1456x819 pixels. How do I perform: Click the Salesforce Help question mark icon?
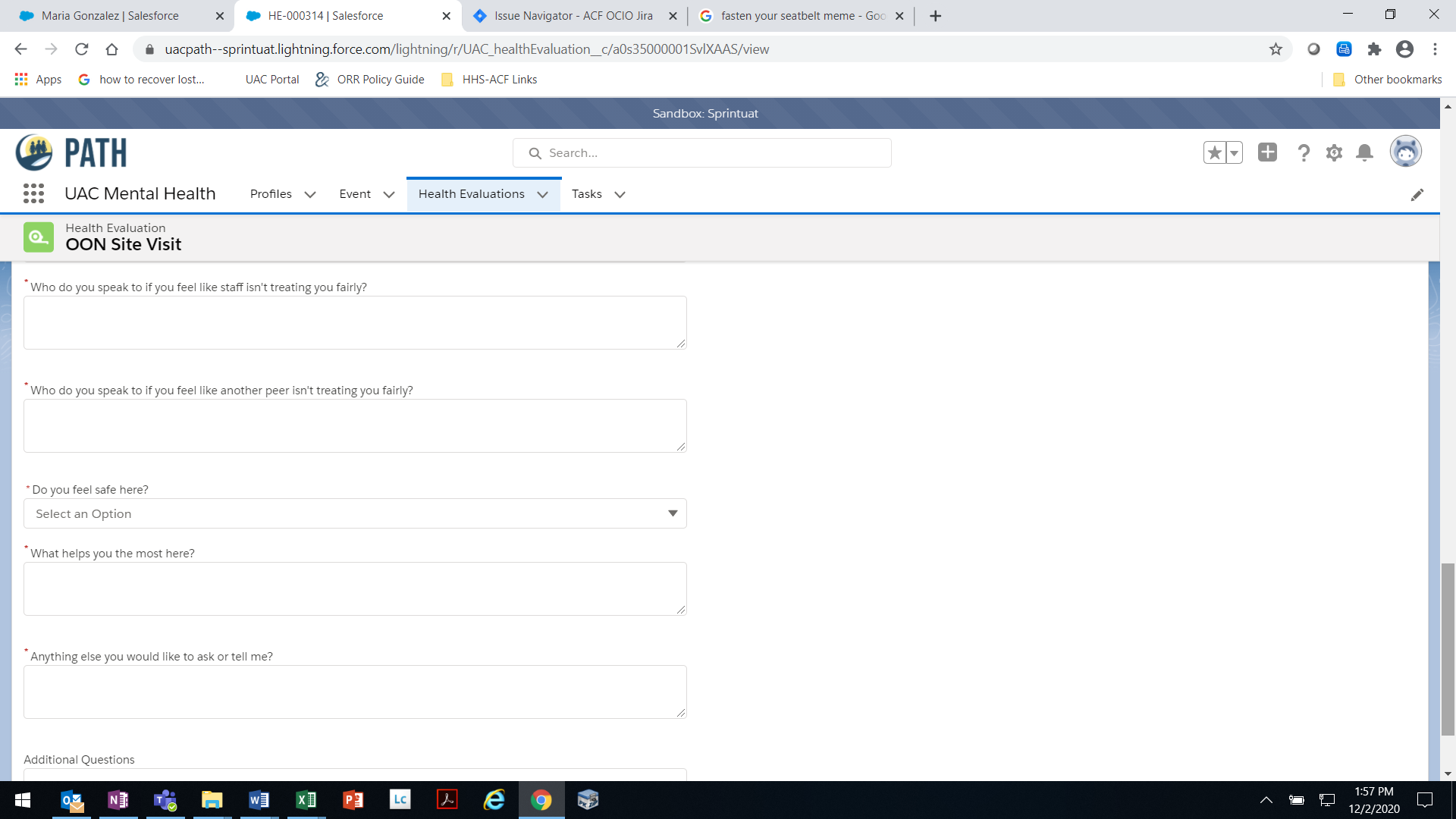1304,153
